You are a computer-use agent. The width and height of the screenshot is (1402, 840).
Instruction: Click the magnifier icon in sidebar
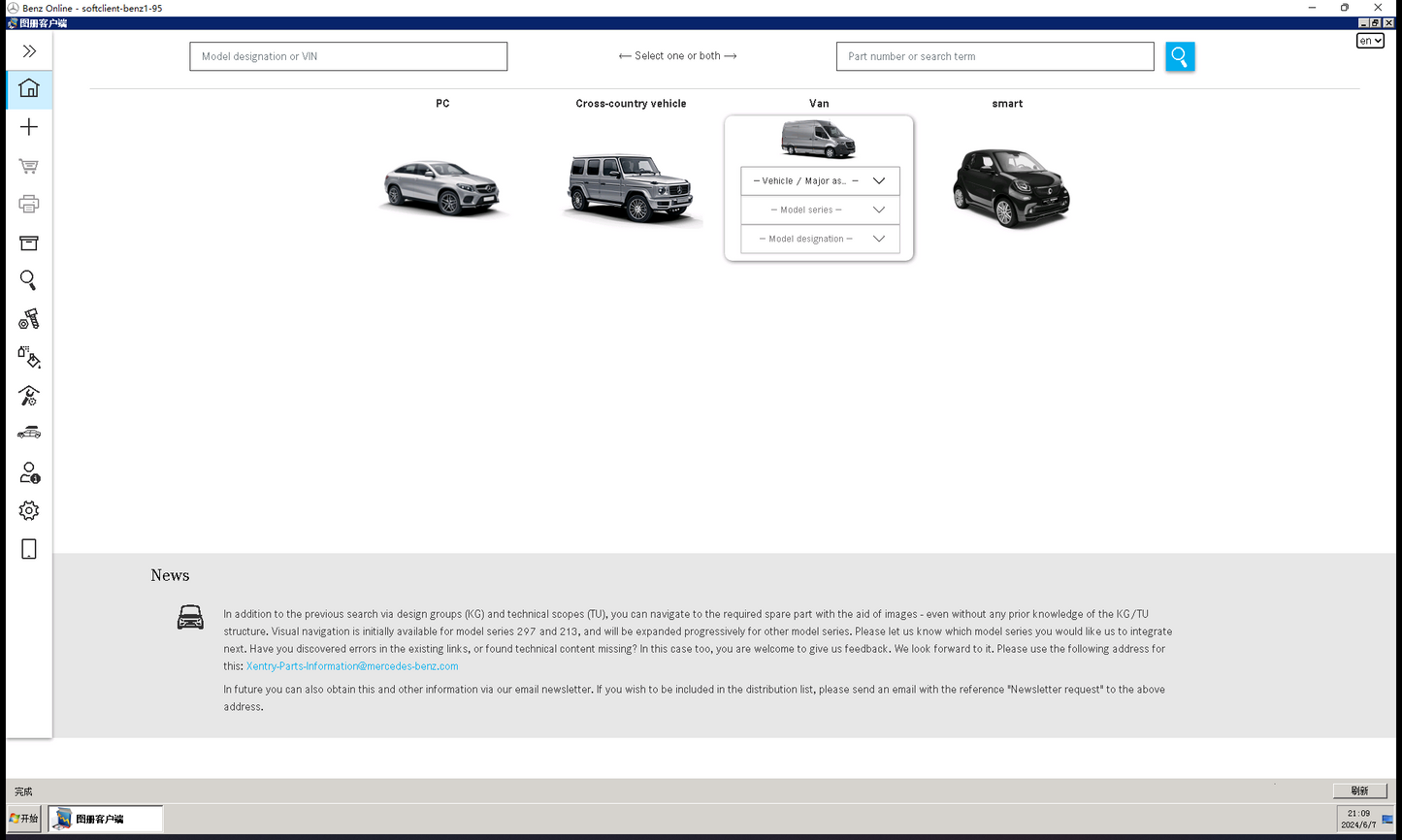(x=29, y=280)
